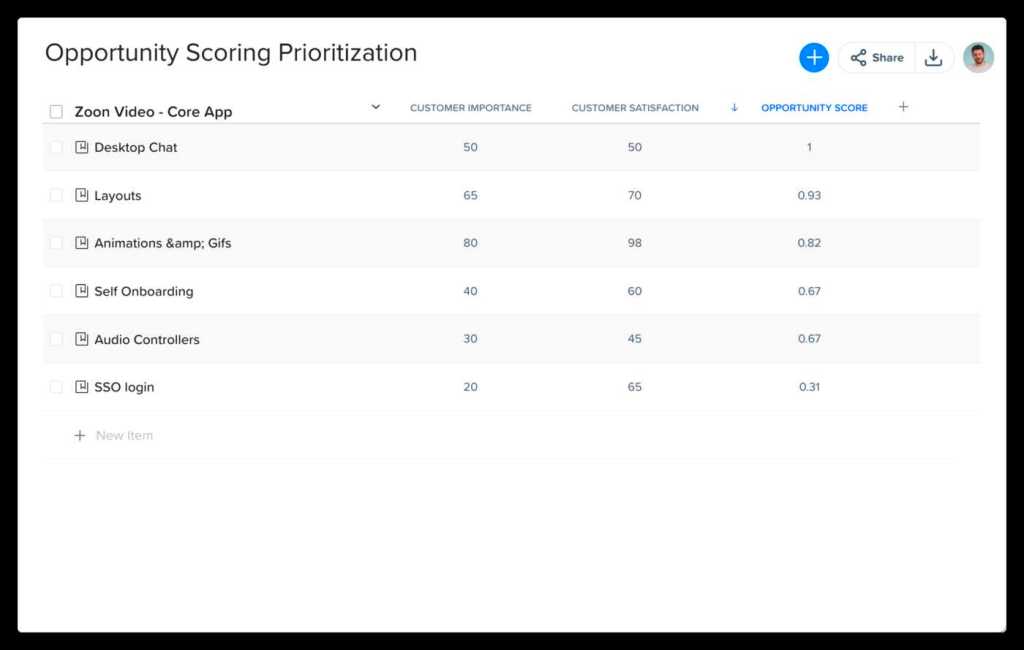
Task: Click the item icon beside Layouts
Action: pos(82,195)
